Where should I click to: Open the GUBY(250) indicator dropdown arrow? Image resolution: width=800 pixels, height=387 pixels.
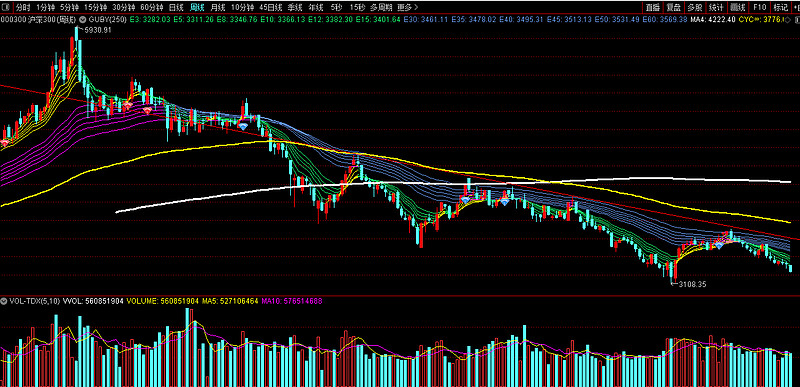click(83, 19)
